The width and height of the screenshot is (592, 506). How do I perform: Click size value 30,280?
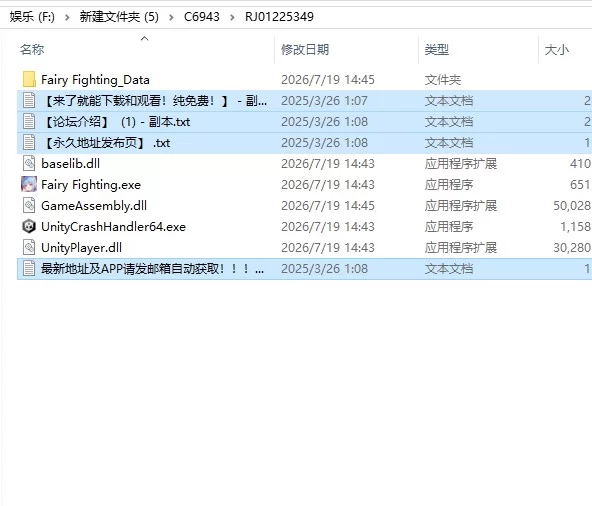point(572,248)
